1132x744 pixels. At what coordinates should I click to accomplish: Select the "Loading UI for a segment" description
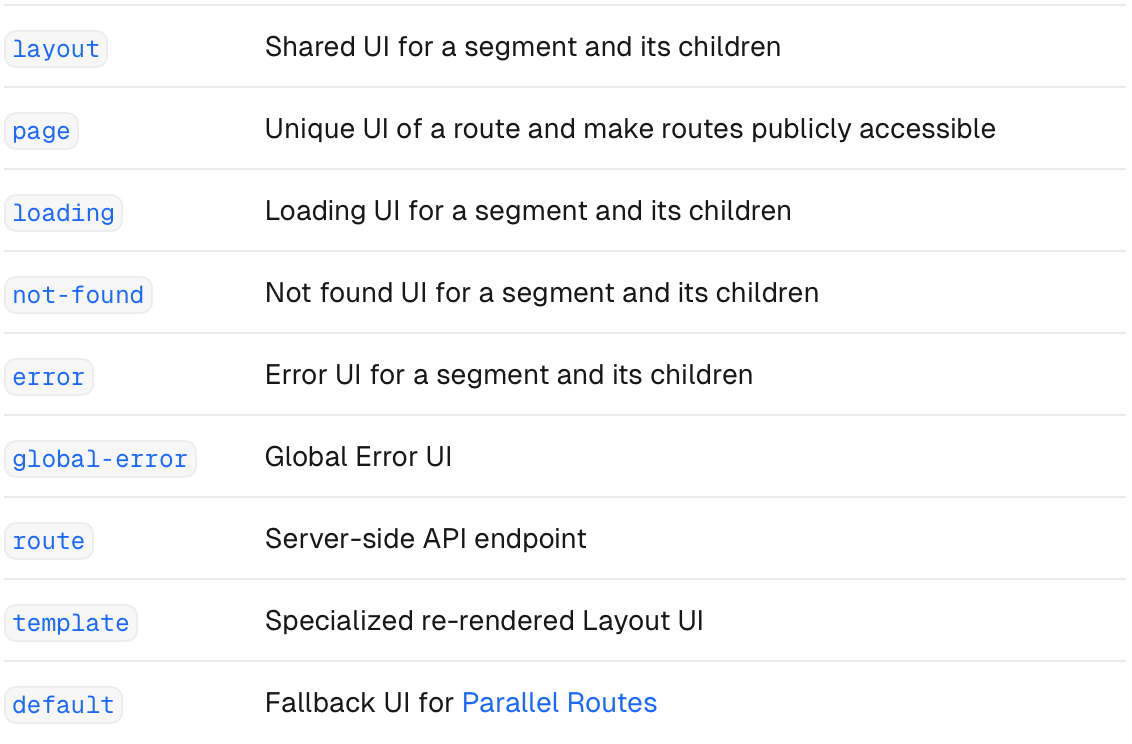pyautogui.click(x=527, y=211)
